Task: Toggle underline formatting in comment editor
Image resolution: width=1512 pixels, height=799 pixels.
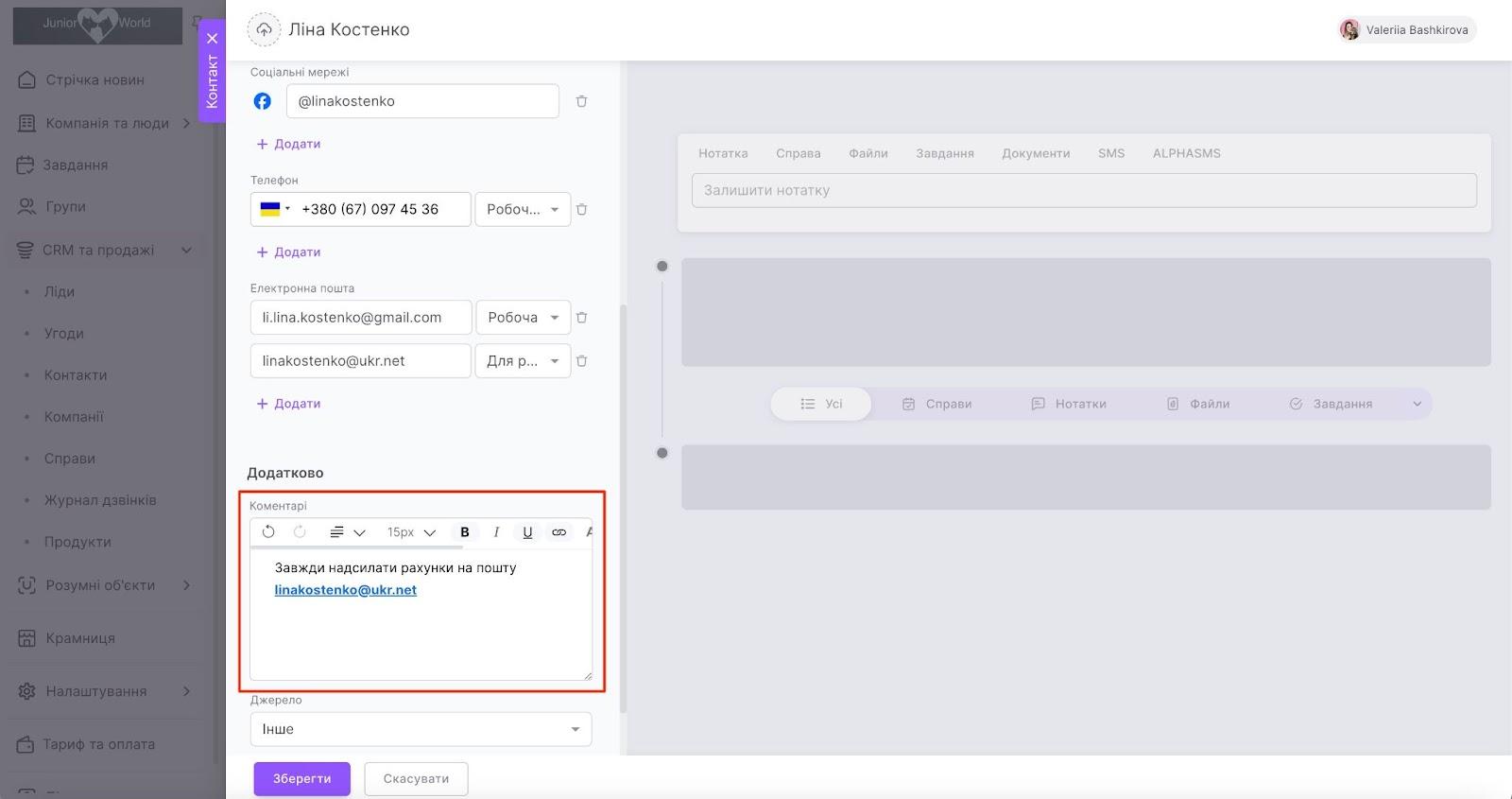Action: (527, 532)
